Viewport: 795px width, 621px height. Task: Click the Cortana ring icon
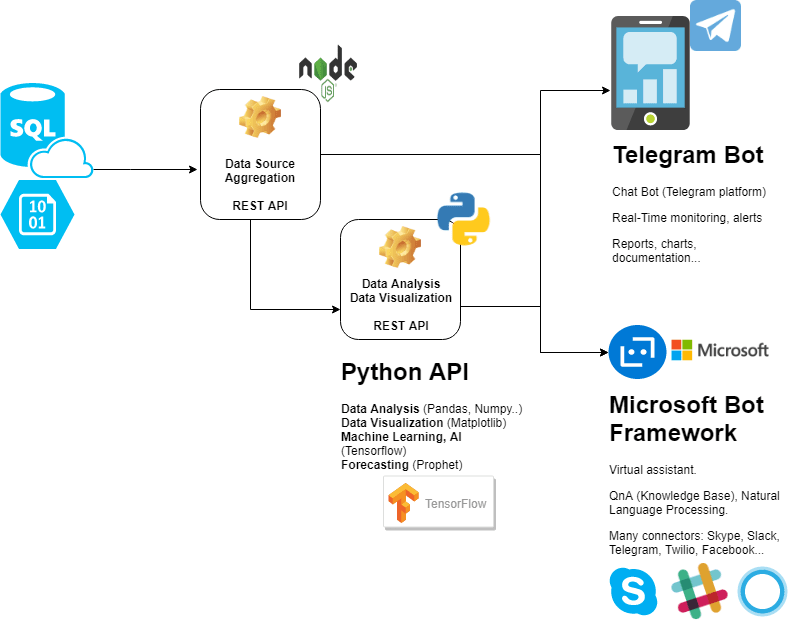click(x=763, y=592)
